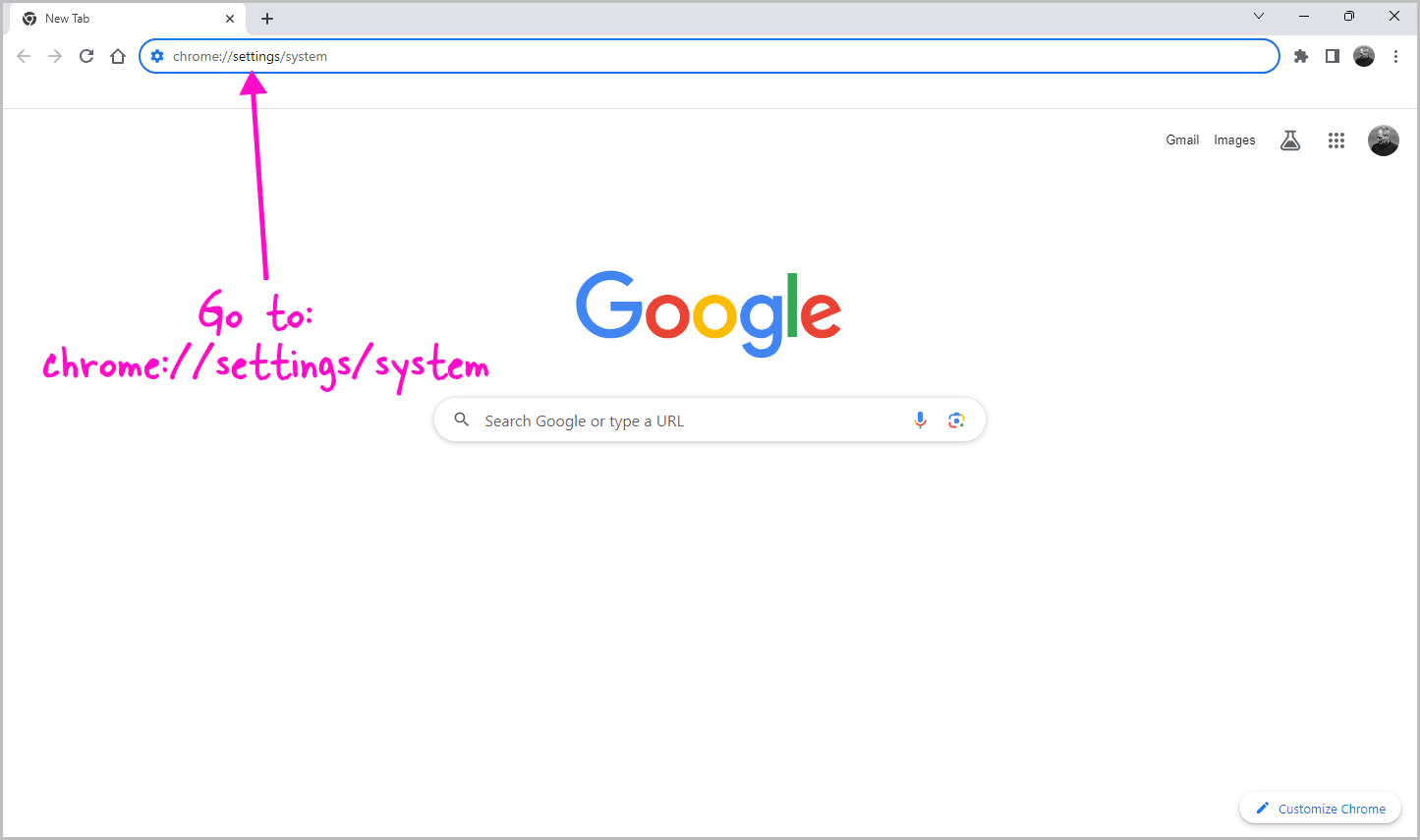Click the site settings icon in address bar

click(x=157, y=56)
